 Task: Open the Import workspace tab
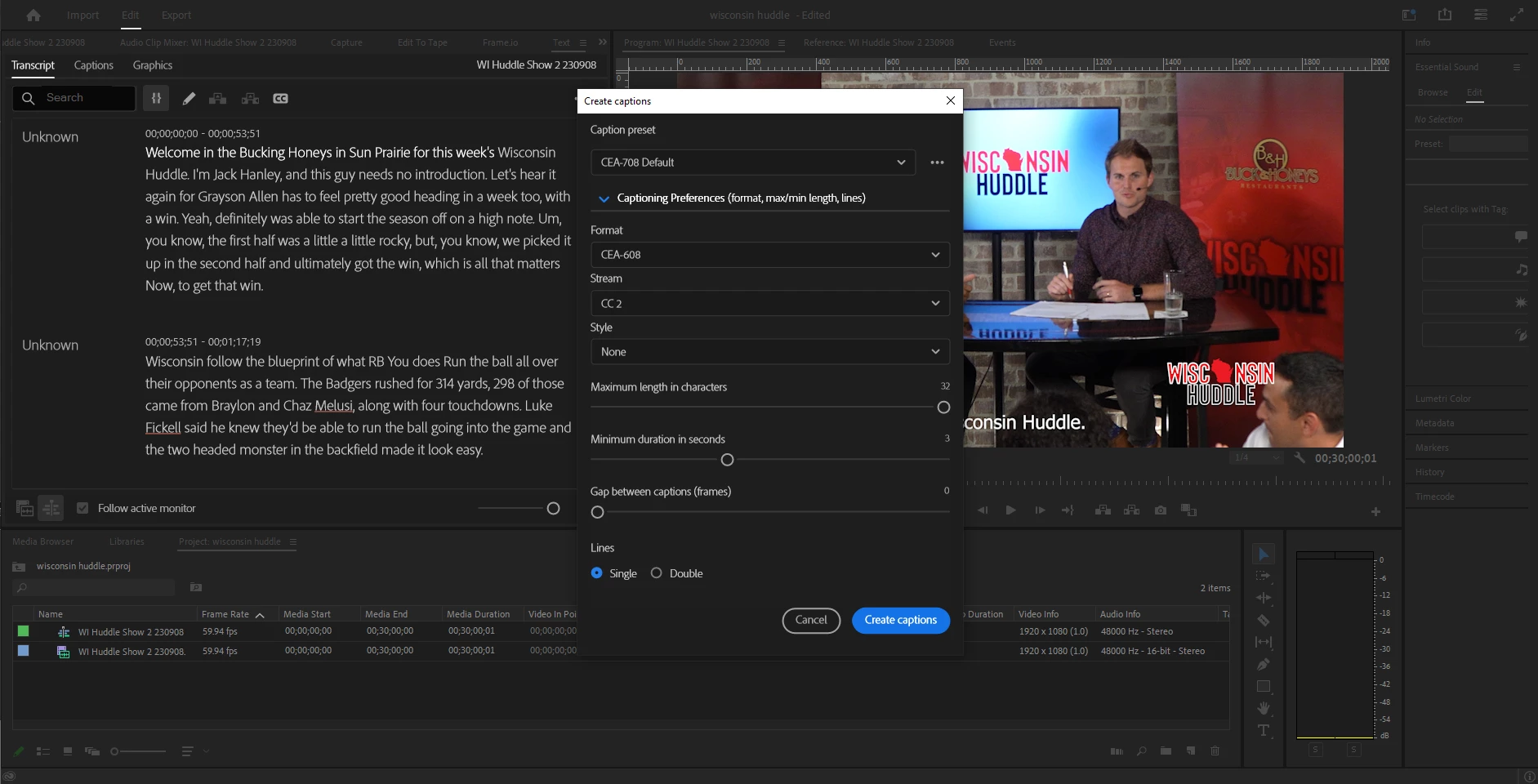[82, 15]
